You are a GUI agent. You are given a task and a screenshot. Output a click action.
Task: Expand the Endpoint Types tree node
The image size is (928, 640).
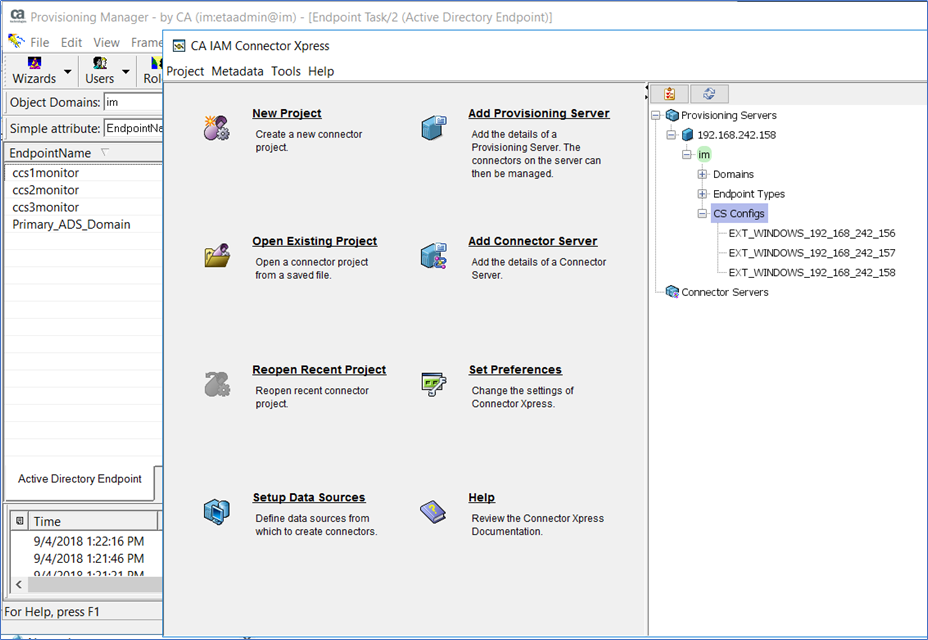702,194
